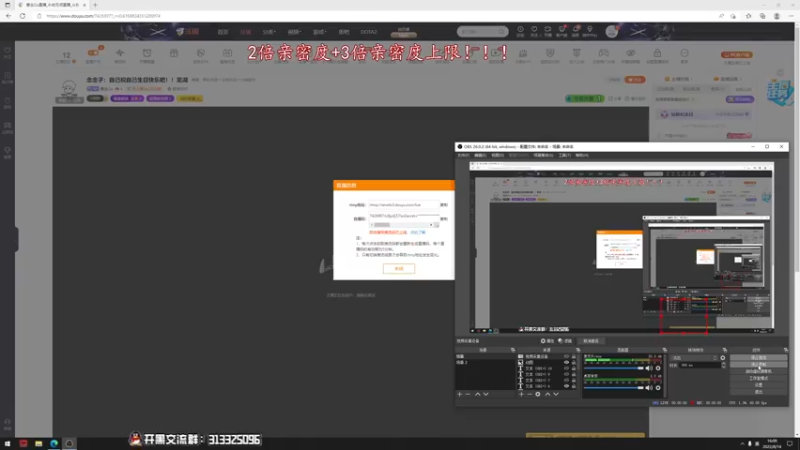The width and height of the screenshot is (800, 450).
Task: Click the 退出 button in OBS controls
Action: [x=758, y=392]
